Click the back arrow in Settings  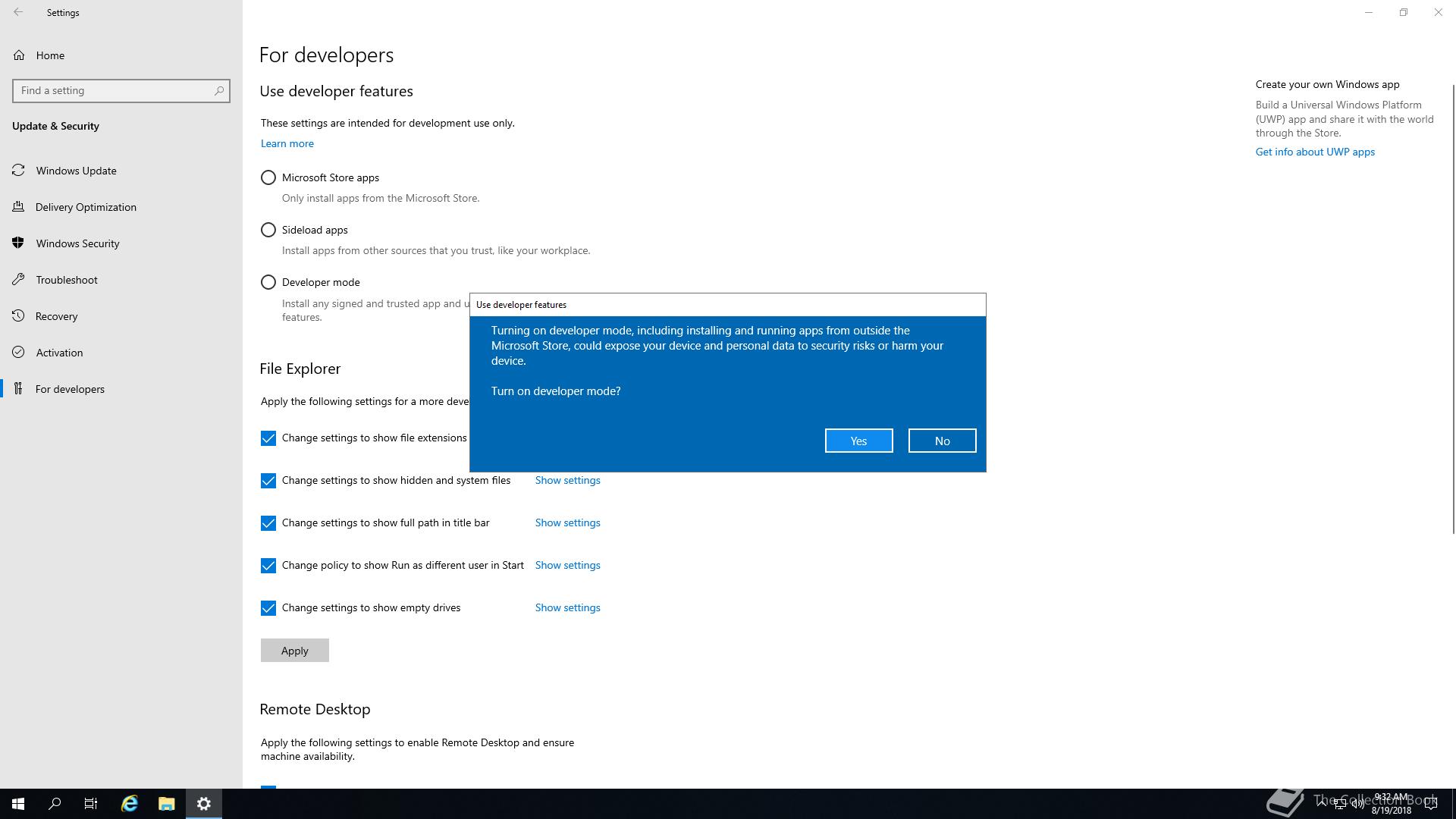(18, 12)
